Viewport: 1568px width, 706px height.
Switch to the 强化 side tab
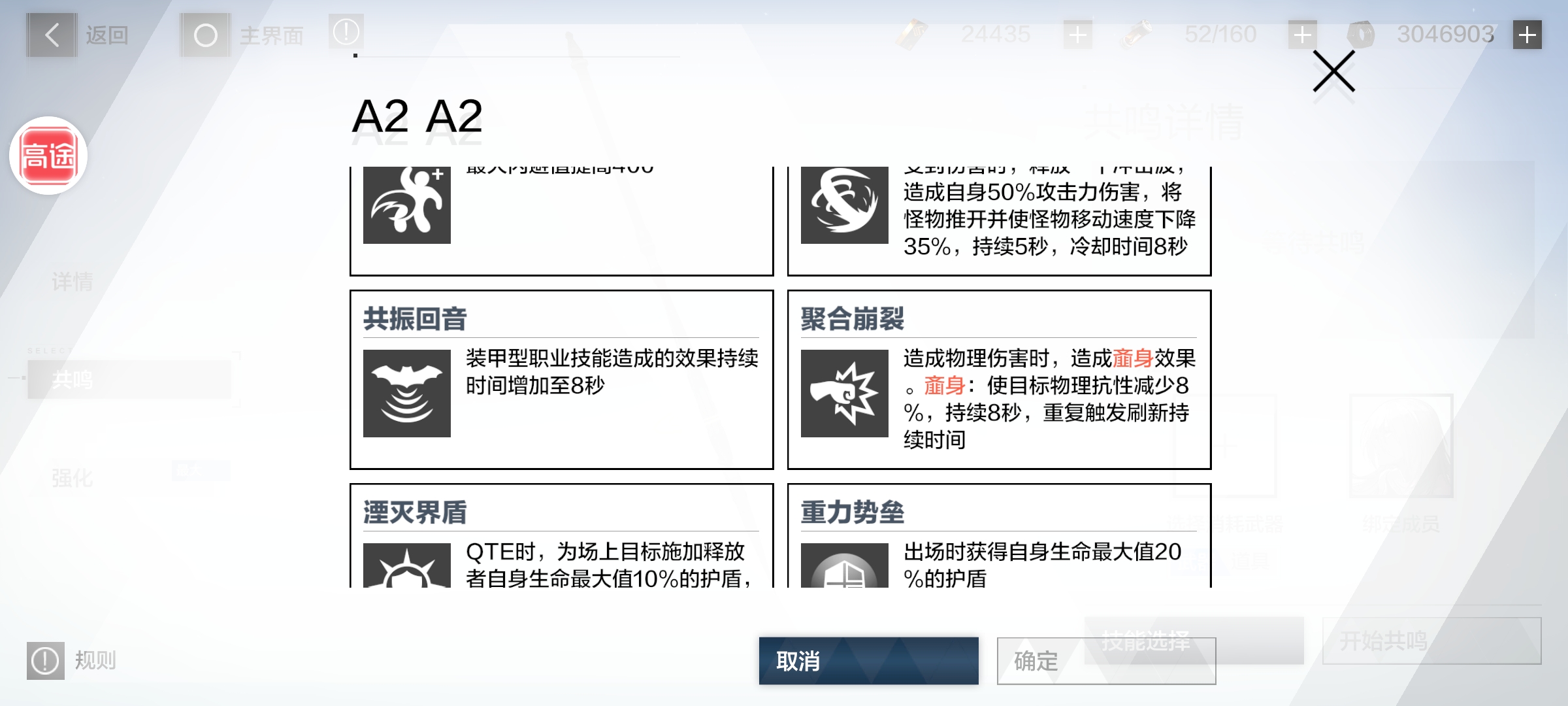(73, 479)
